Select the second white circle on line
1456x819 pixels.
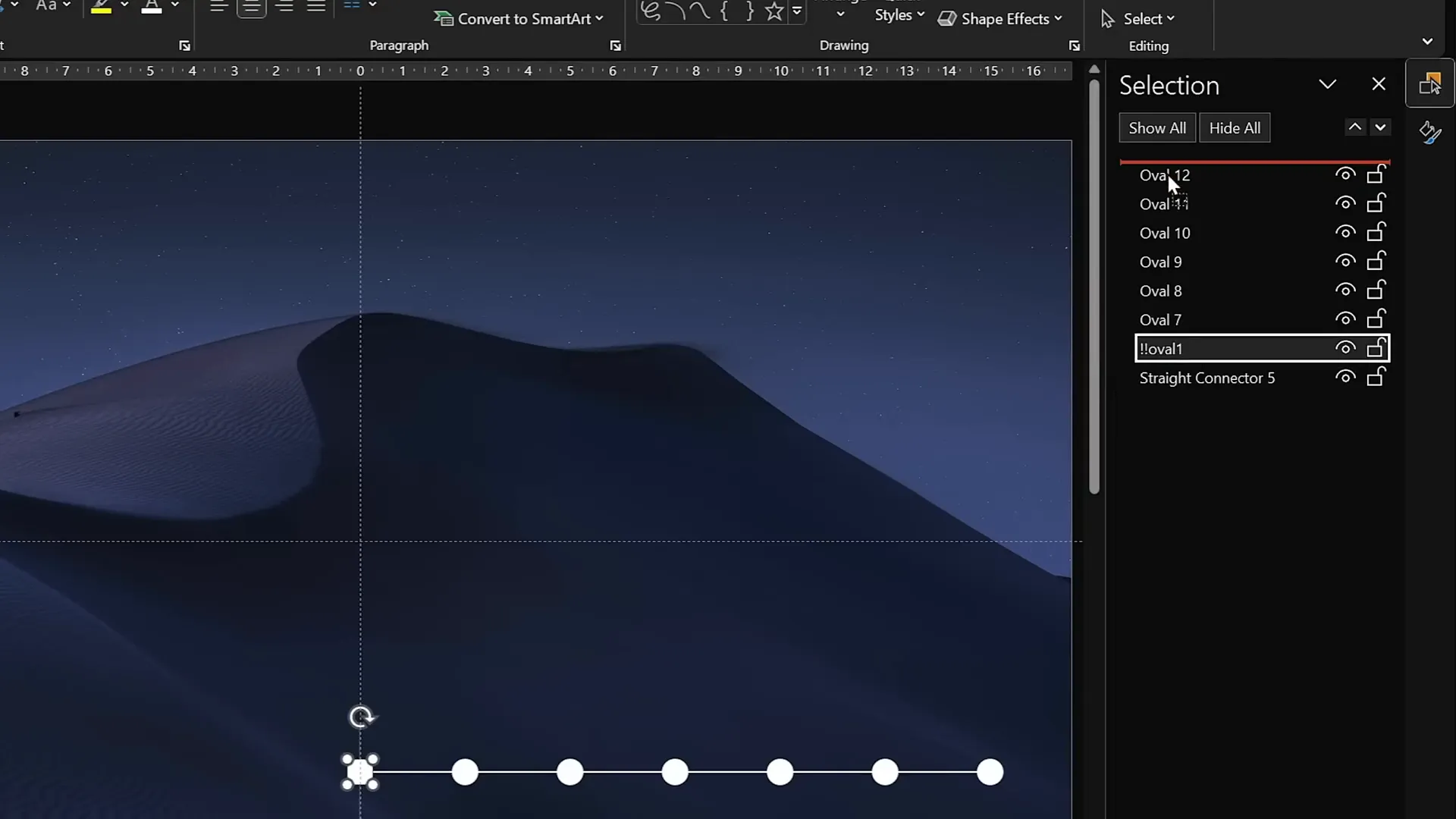tap(465, 773)
